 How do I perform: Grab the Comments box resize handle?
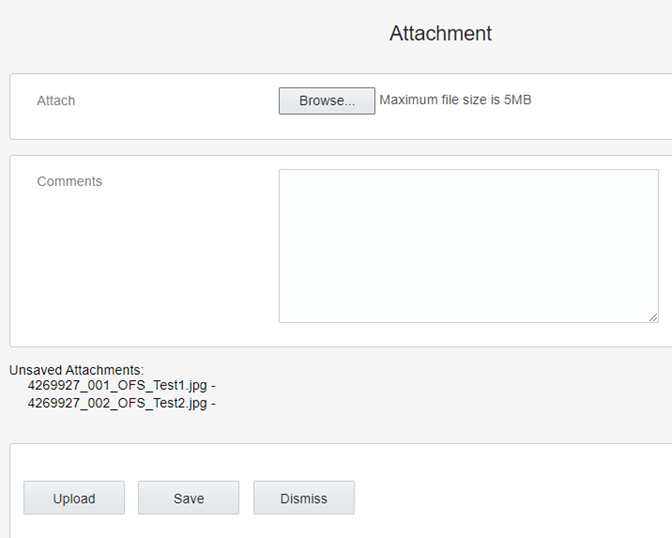pos(653,317)
